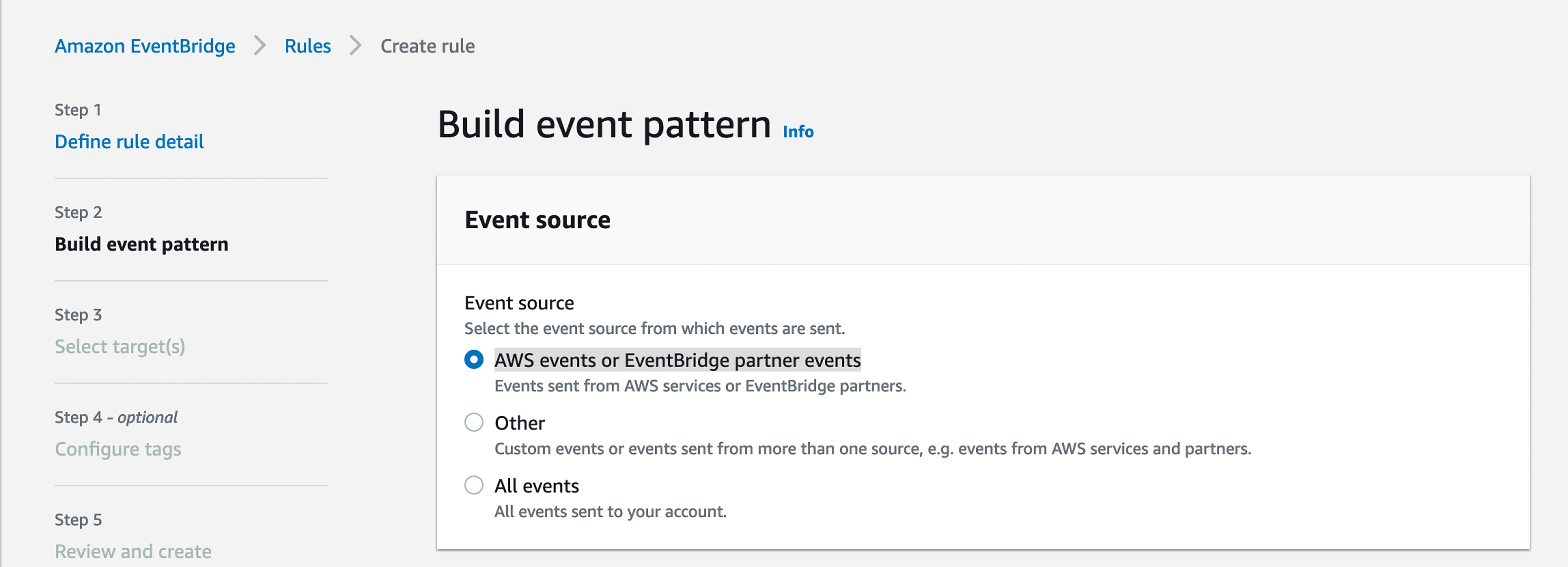Click the Build event pattern page title

(604, 125)
